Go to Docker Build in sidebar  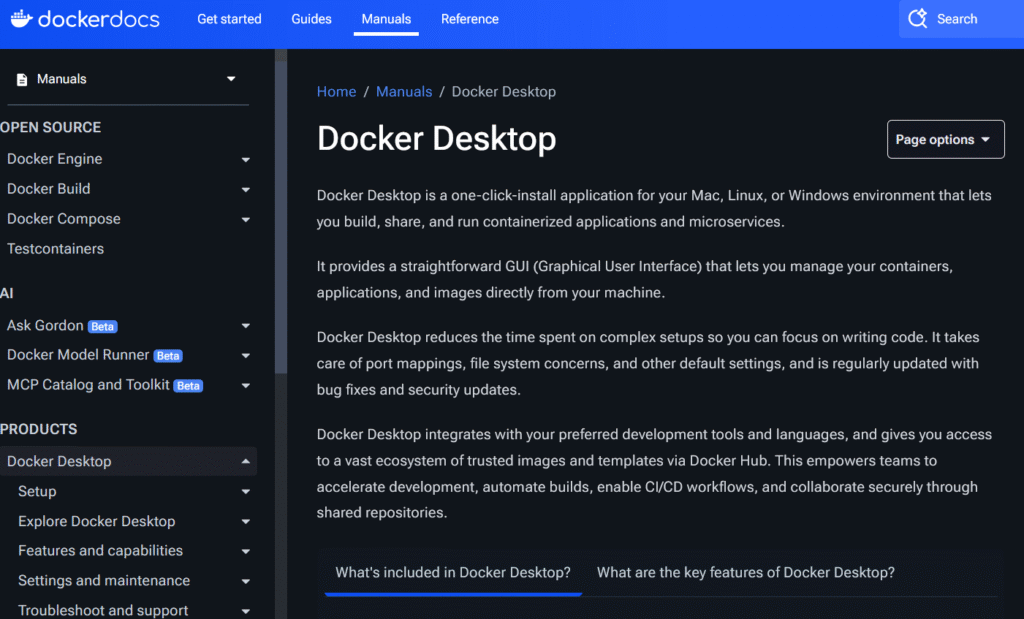click(x=49, y=189)
